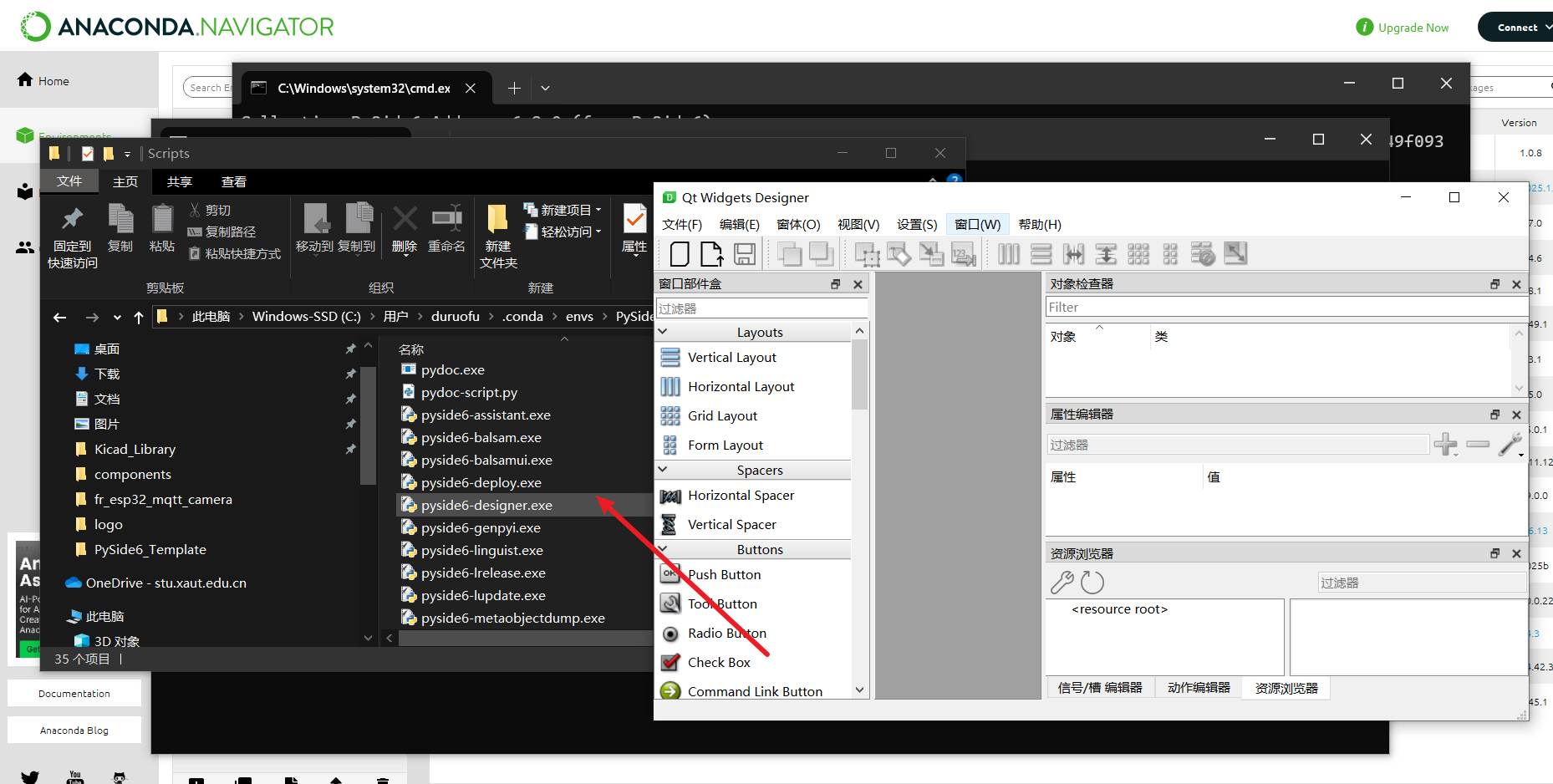The width and height of the screenshot is (1553, 784).
Task: Click the widget box 过滤器 input field
Action: click(761, 308)
